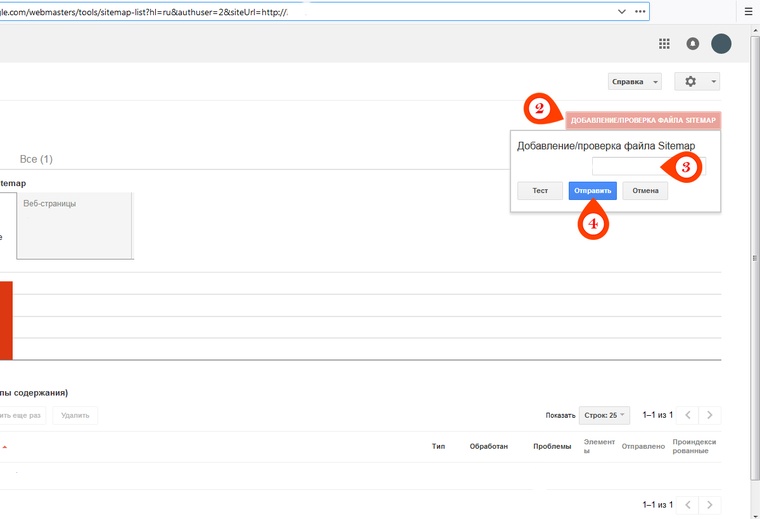
Task: Click the Добавление/проверка файла Sitemap red button
Action: click(x=643, y=120)
